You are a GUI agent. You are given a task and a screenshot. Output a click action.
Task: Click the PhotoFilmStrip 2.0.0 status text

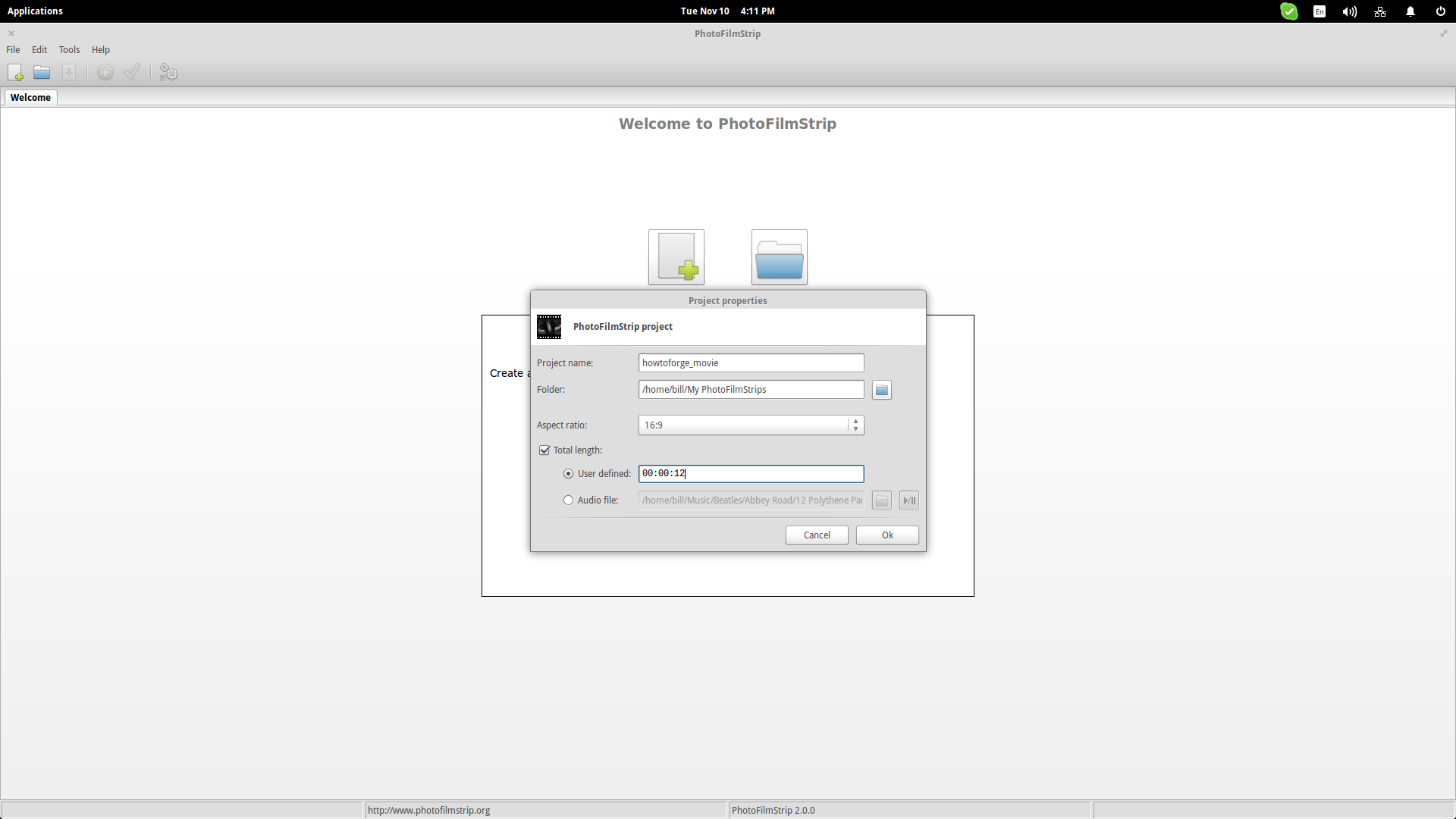click(x=773, y=811)
